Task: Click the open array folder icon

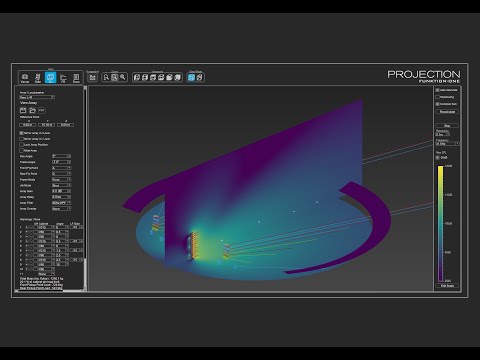Action: click(32, 110)
